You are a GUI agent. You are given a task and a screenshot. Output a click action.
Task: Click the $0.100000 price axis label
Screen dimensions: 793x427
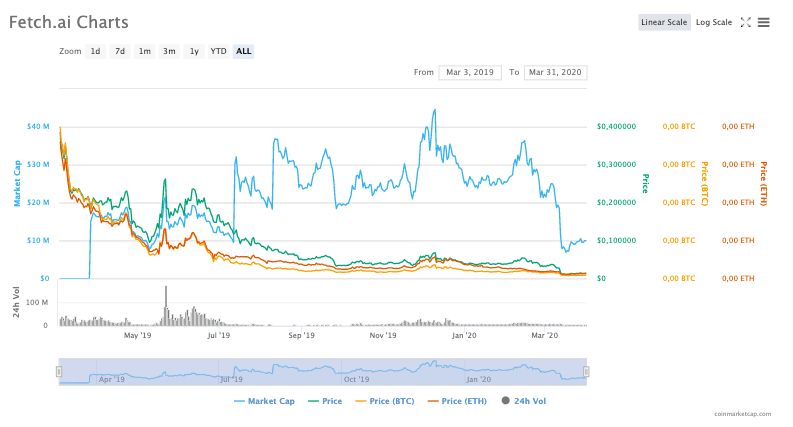(616, 240)
